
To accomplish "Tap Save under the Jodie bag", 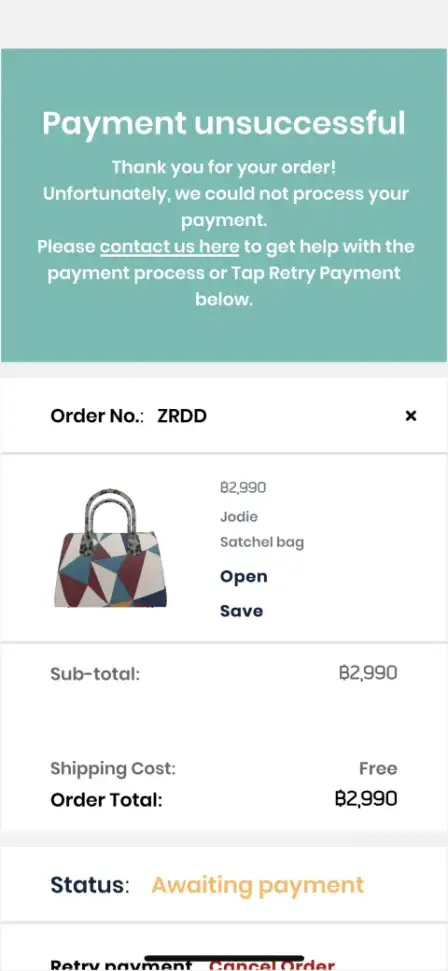I will pos(241,611).
